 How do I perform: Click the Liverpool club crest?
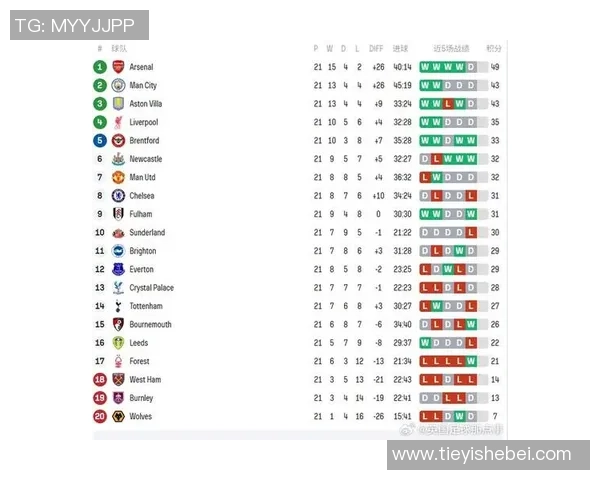[x=118, y=122]
